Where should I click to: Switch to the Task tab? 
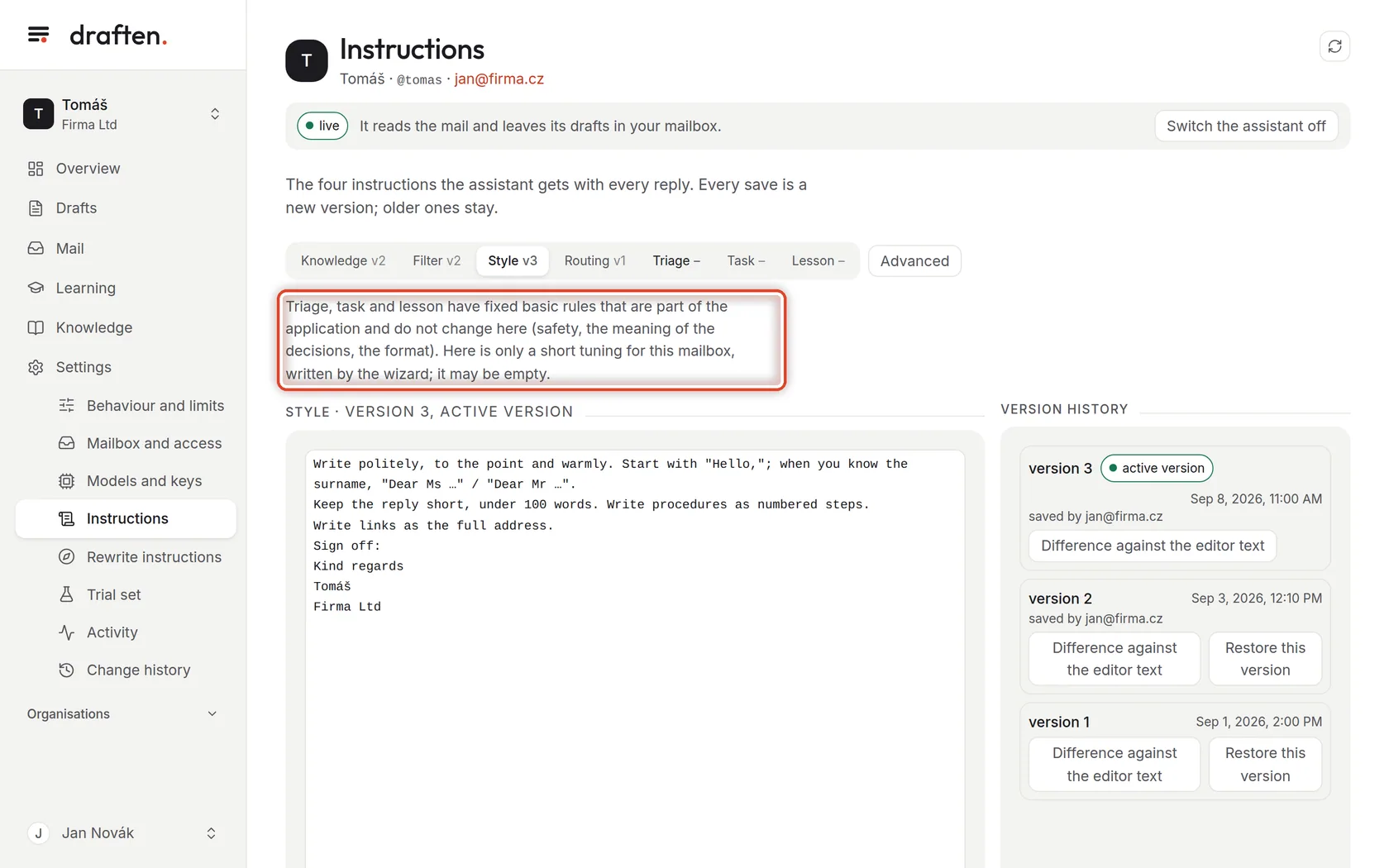pyautogui.click(x=746, y=260)
